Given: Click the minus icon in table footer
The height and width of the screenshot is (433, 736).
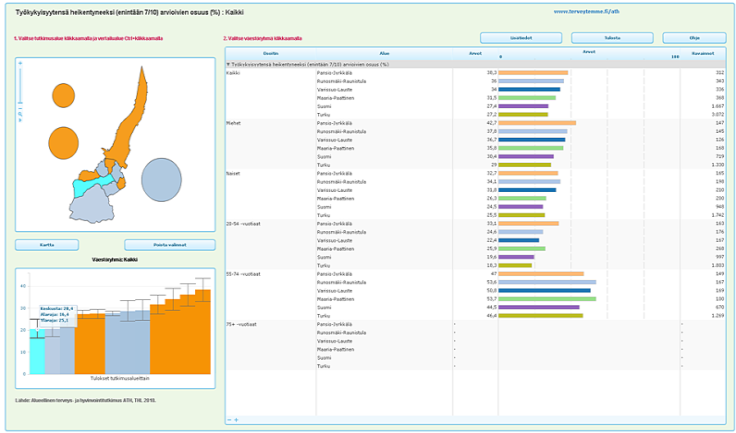Looking at the screenshot, I should pos(230,420).
